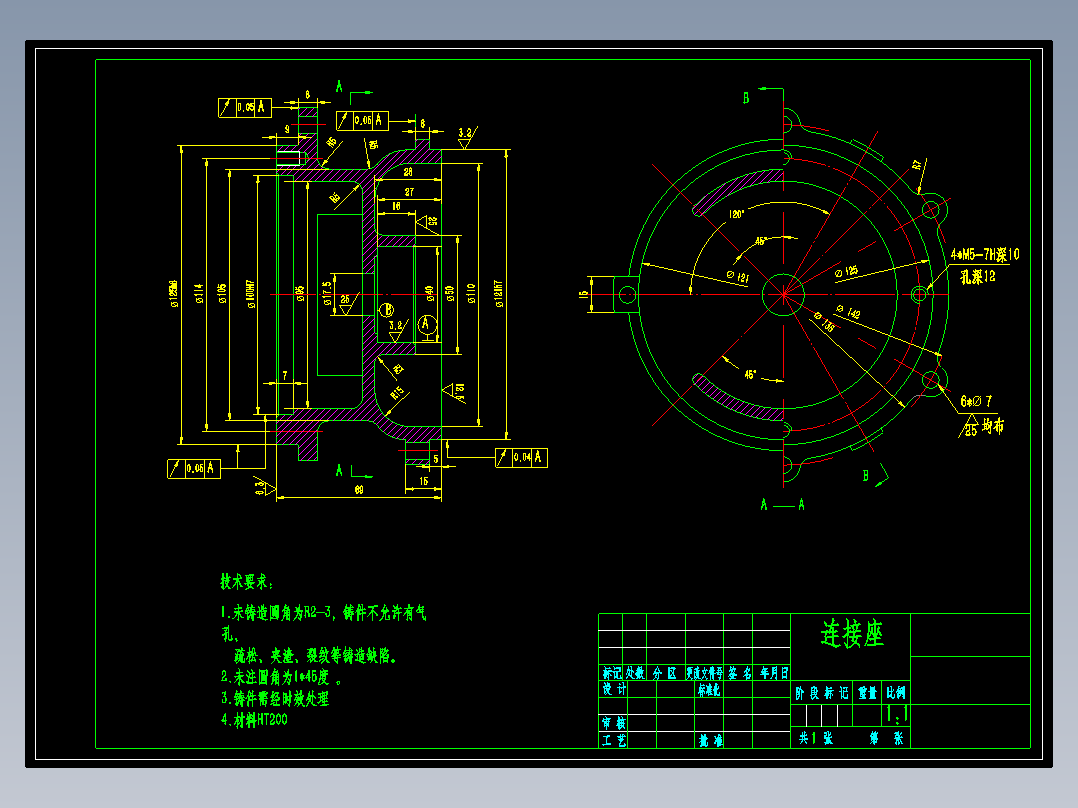Click the datum B circle symbol in section view

[387, 310]
